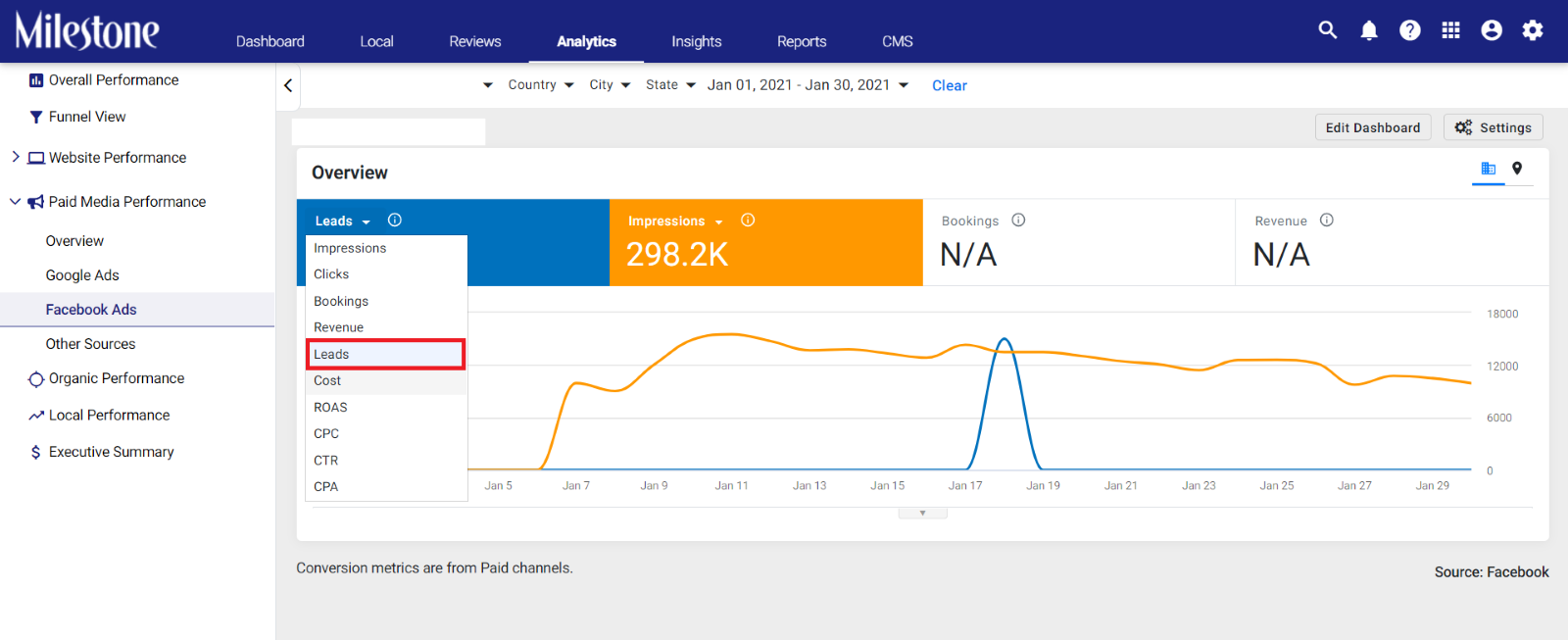1568x640 pixels.
Task: Switch to the Insights tab
Action: [x=697, y=41]
